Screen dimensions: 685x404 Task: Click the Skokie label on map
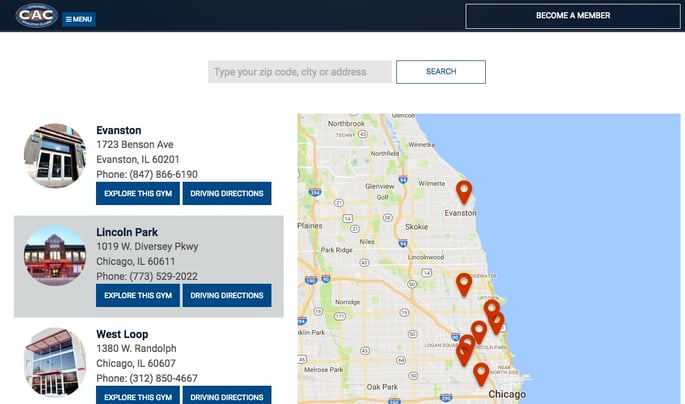[416, 227]
